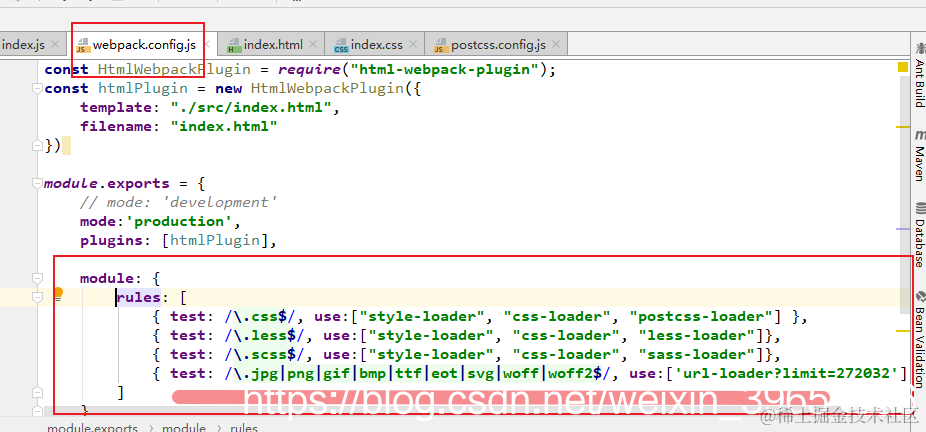Collapse the module.exports block fold marker

click(x=38, y=183)
